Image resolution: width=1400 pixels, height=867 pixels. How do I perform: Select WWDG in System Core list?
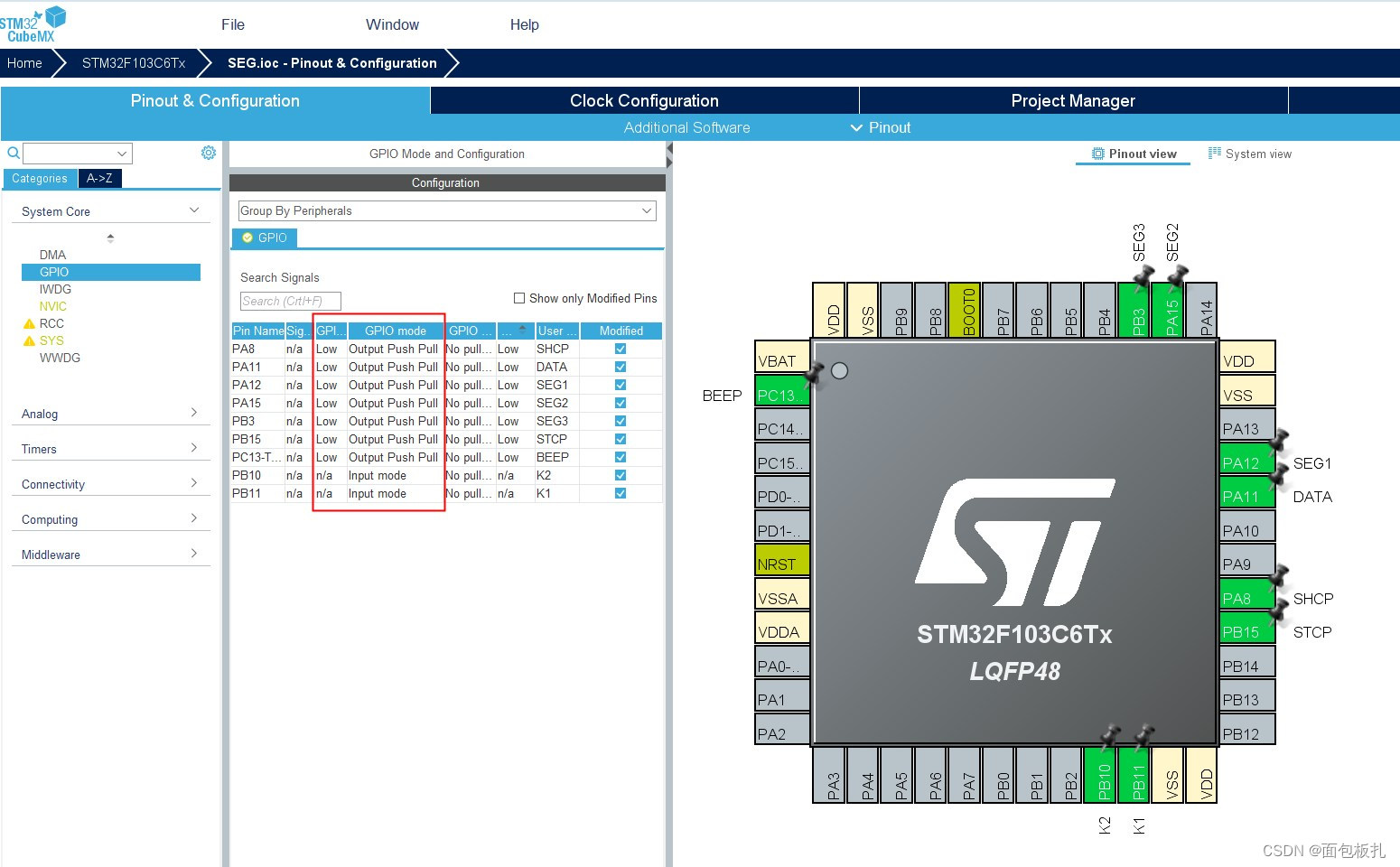click(x=60, y=358)
